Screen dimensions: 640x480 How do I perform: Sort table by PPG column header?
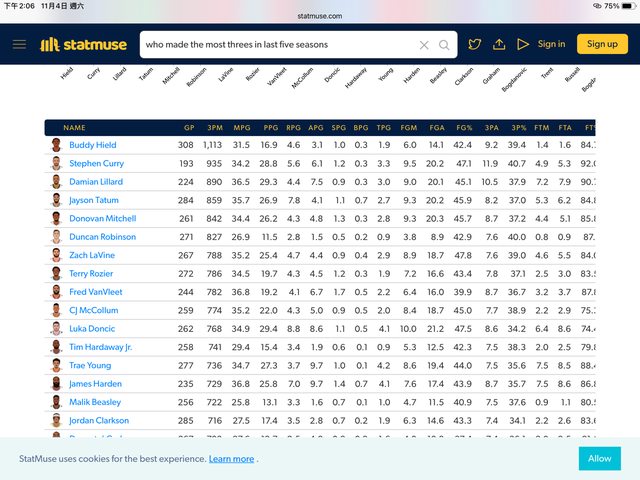pos(268,128)
